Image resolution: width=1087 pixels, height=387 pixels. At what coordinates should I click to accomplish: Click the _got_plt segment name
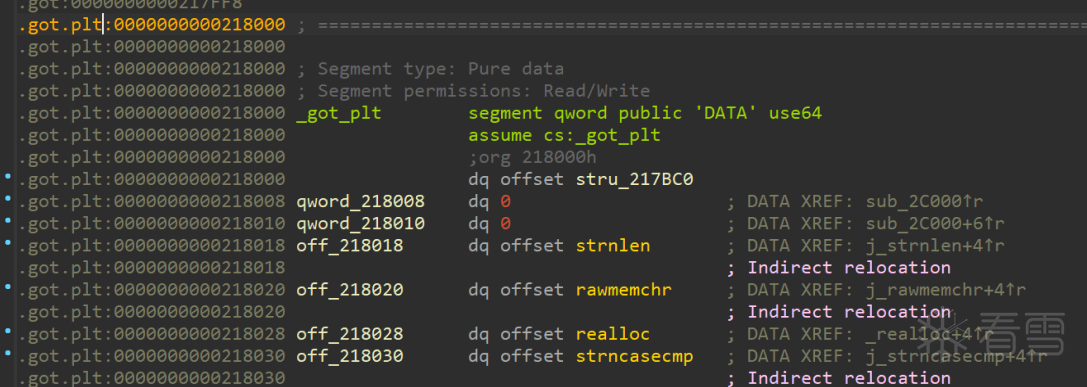tap(339, 113)
